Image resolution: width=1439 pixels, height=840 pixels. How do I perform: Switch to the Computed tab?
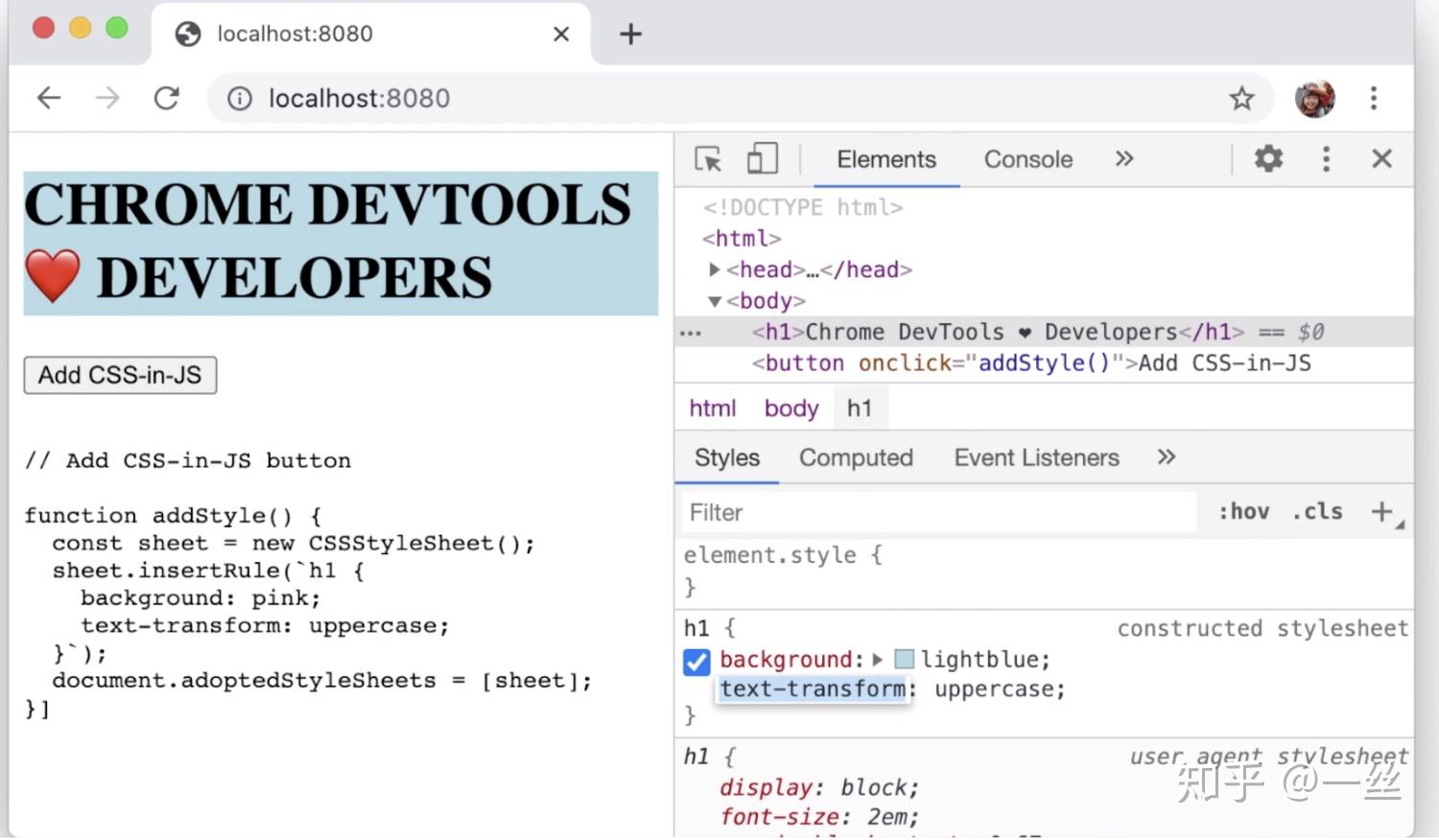856,458
